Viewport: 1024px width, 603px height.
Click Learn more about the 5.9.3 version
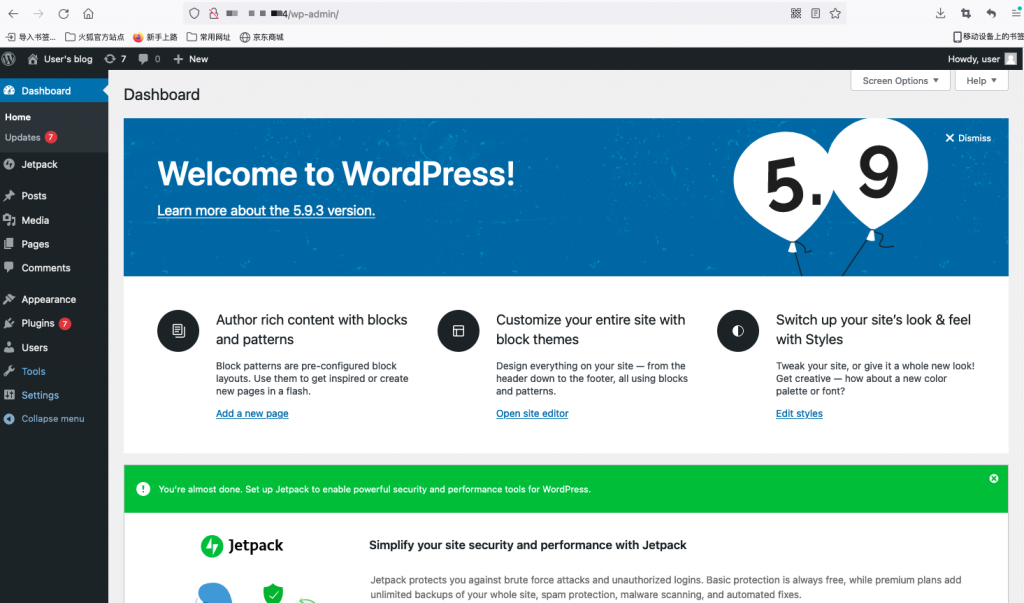(x=266, y=210)
